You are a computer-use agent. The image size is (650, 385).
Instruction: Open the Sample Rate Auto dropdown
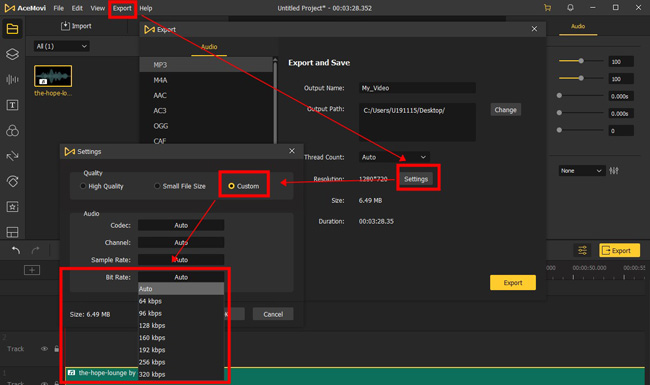click(181, 260)
